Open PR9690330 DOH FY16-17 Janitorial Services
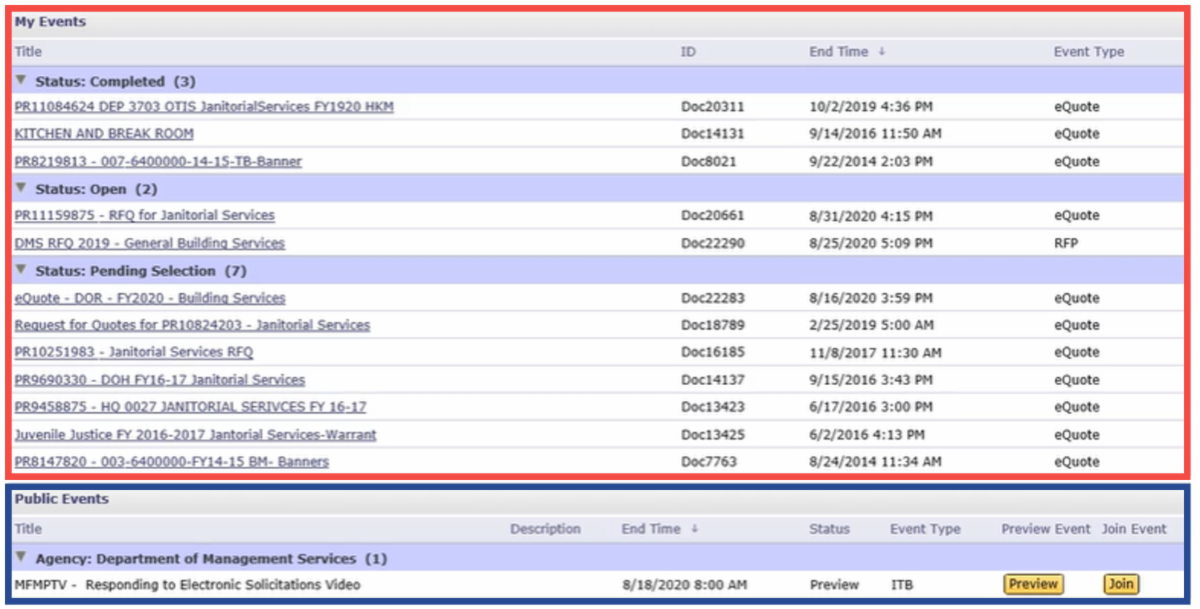This screenshot has height=609, width=1200. (160, 380)
